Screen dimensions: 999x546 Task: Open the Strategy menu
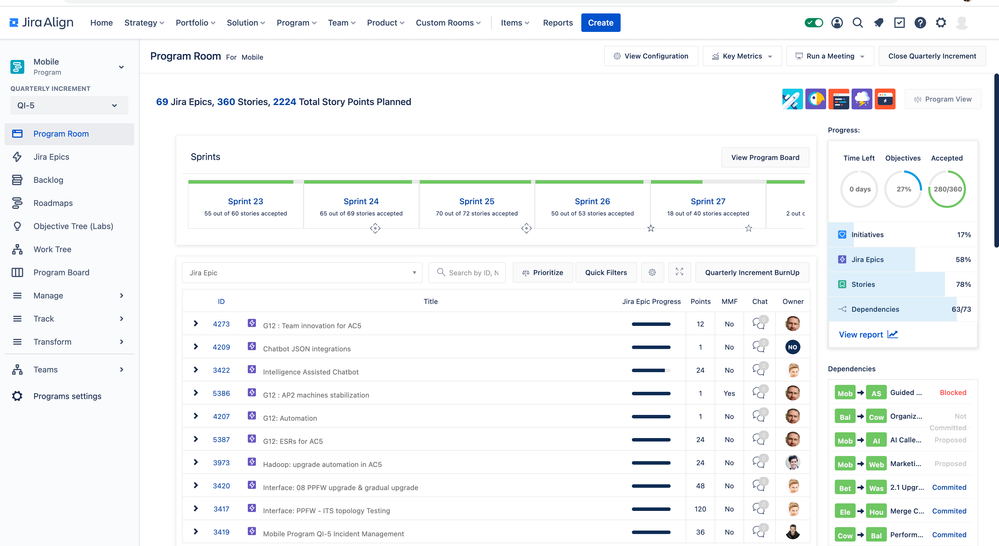pyautogui.click(x=144, y=23)
